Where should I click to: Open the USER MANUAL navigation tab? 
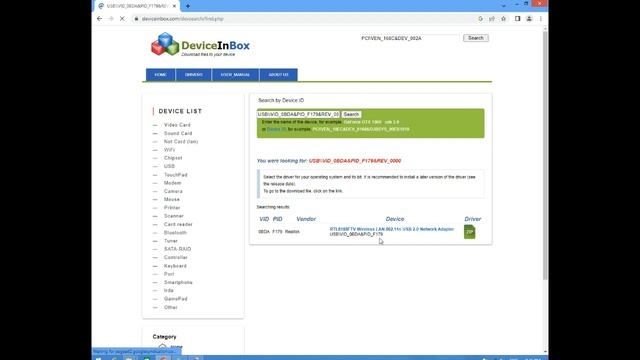click(235, 75)
